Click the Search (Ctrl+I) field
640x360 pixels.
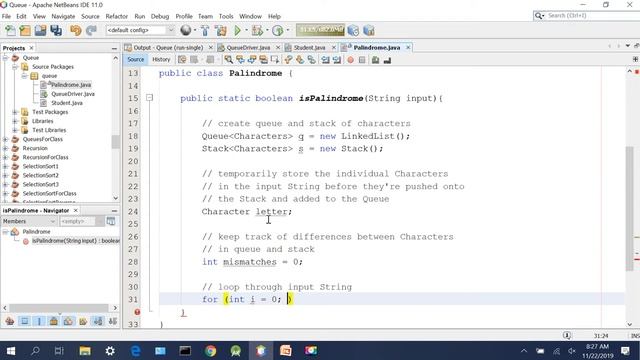pos(588,16)
